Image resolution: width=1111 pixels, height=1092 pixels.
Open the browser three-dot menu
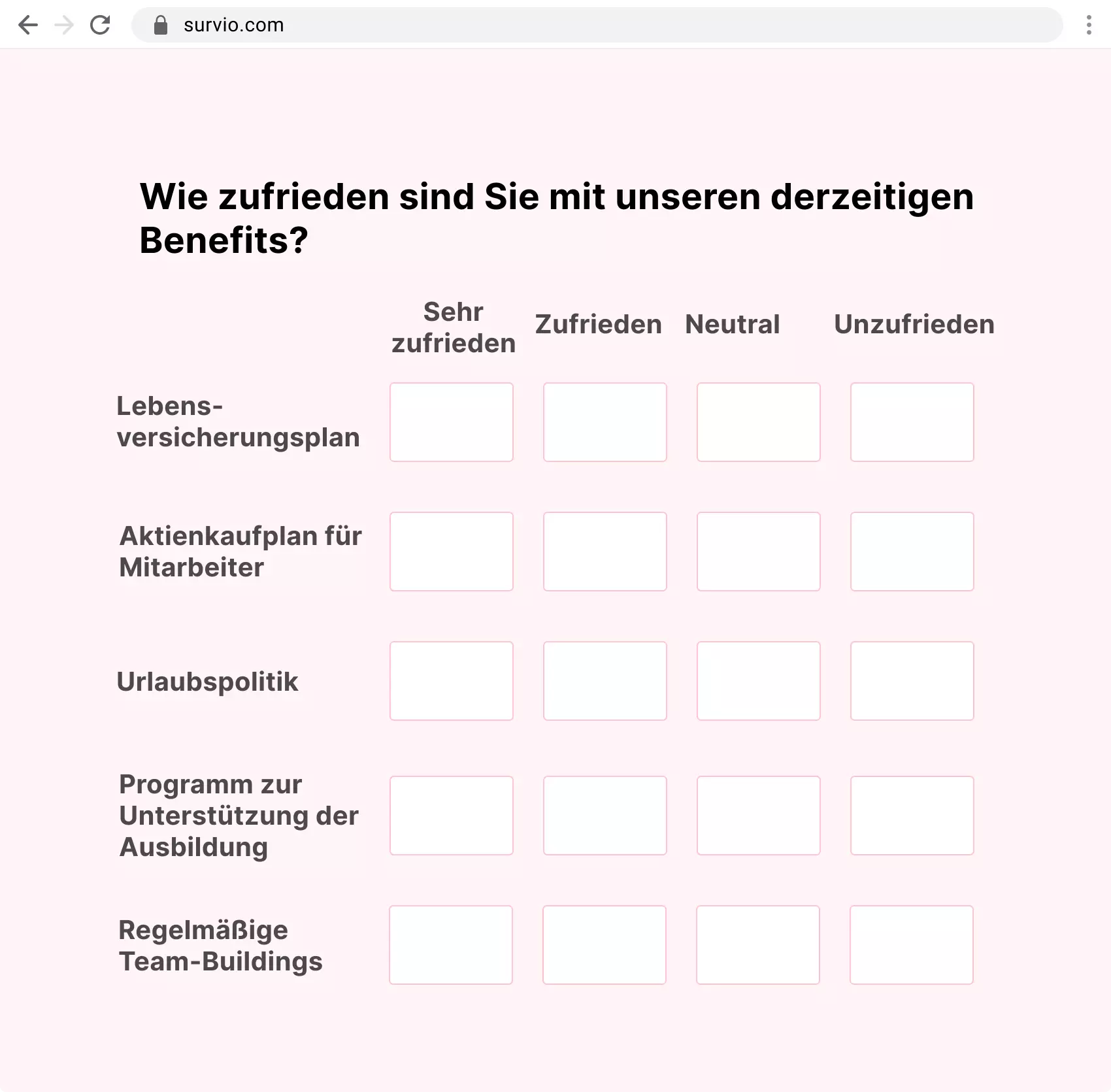coord(1088,25)
